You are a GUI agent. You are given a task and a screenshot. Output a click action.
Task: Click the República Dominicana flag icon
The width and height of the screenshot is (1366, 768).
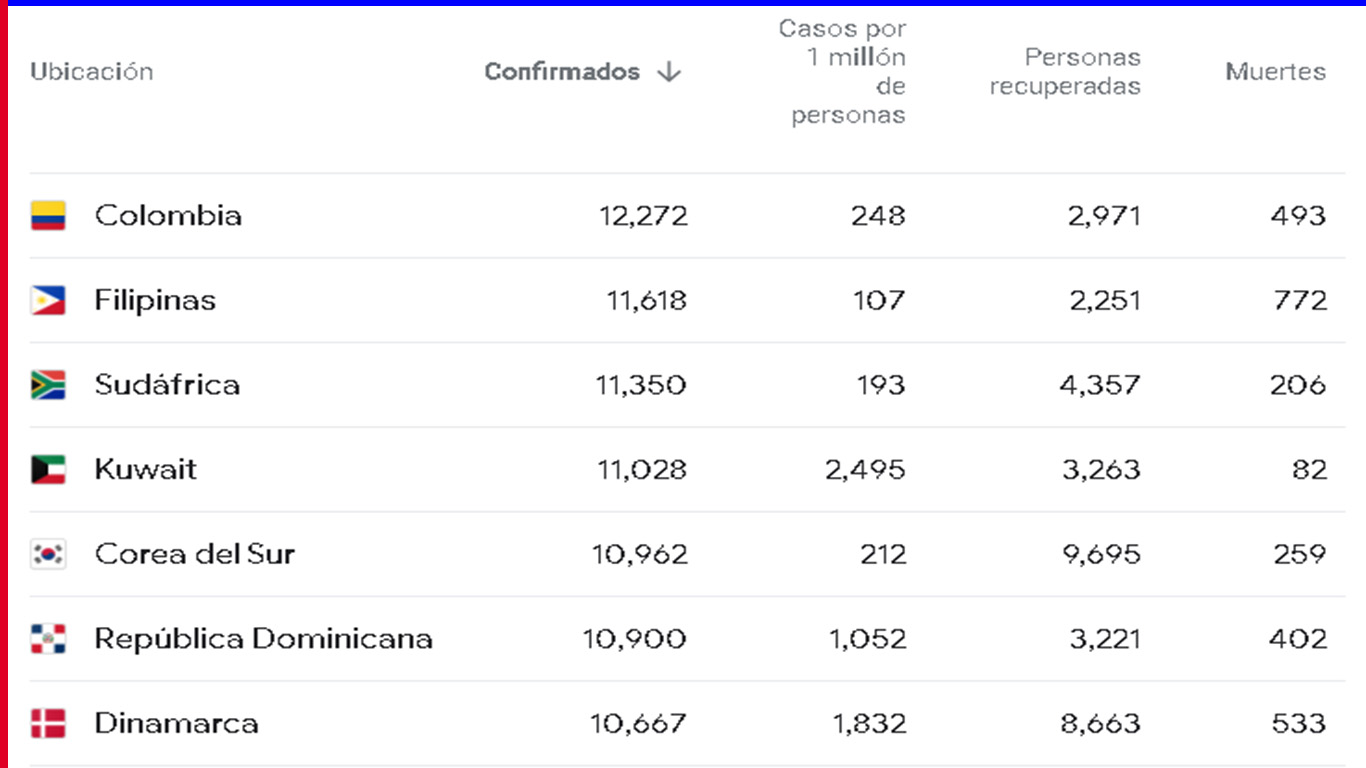(48, 639)
